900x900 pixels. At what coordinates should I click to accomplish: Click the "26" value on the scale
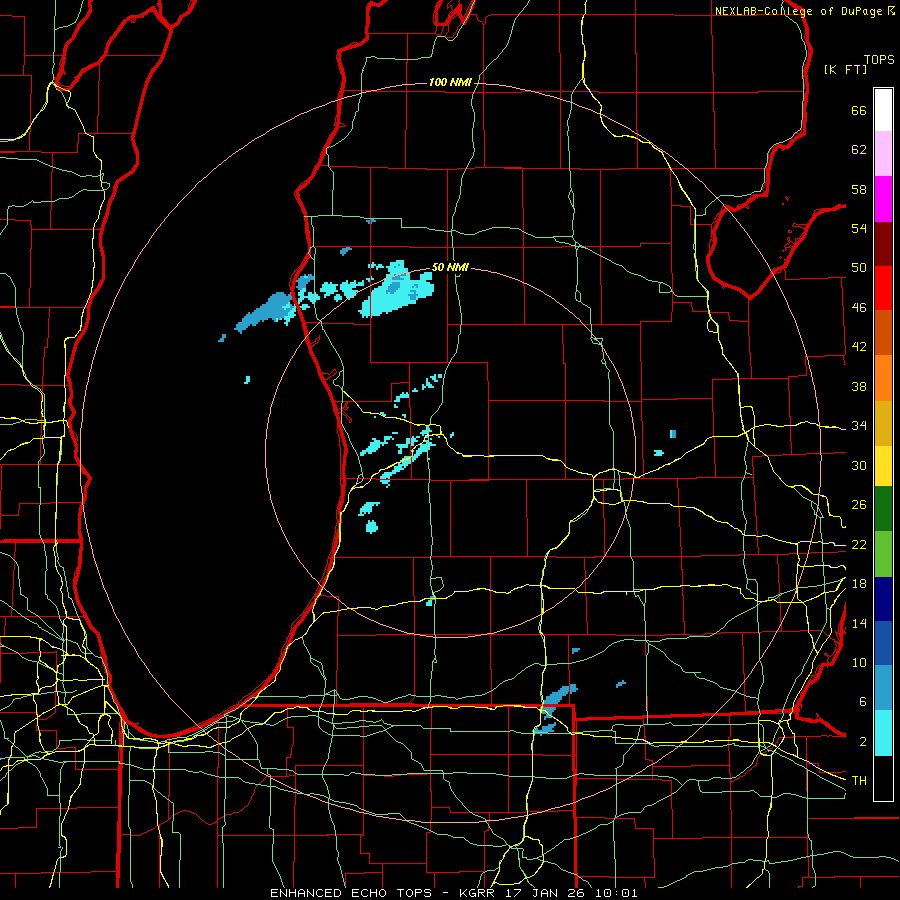click(x=859, y=505)
